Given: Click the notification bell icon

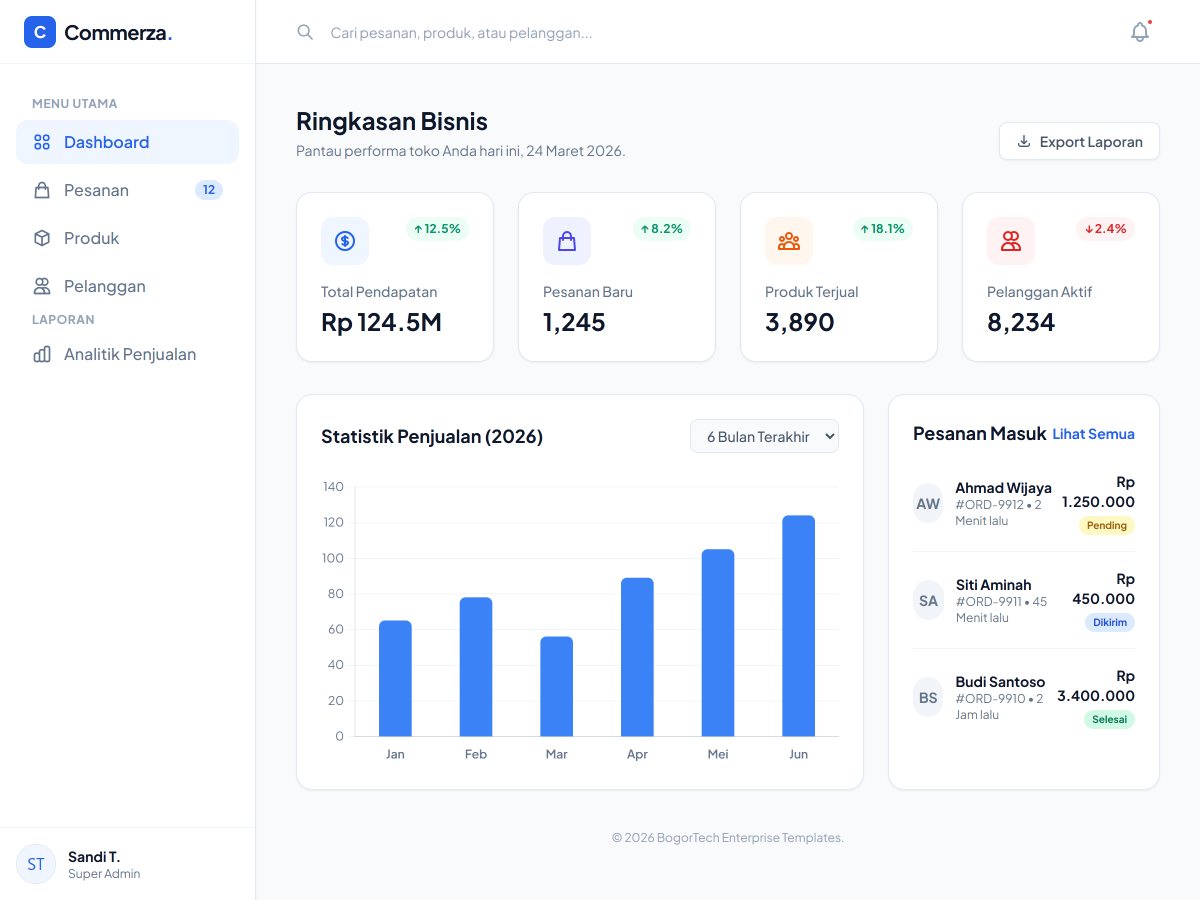Looking at the screenshot, I should coord(1139,31).
